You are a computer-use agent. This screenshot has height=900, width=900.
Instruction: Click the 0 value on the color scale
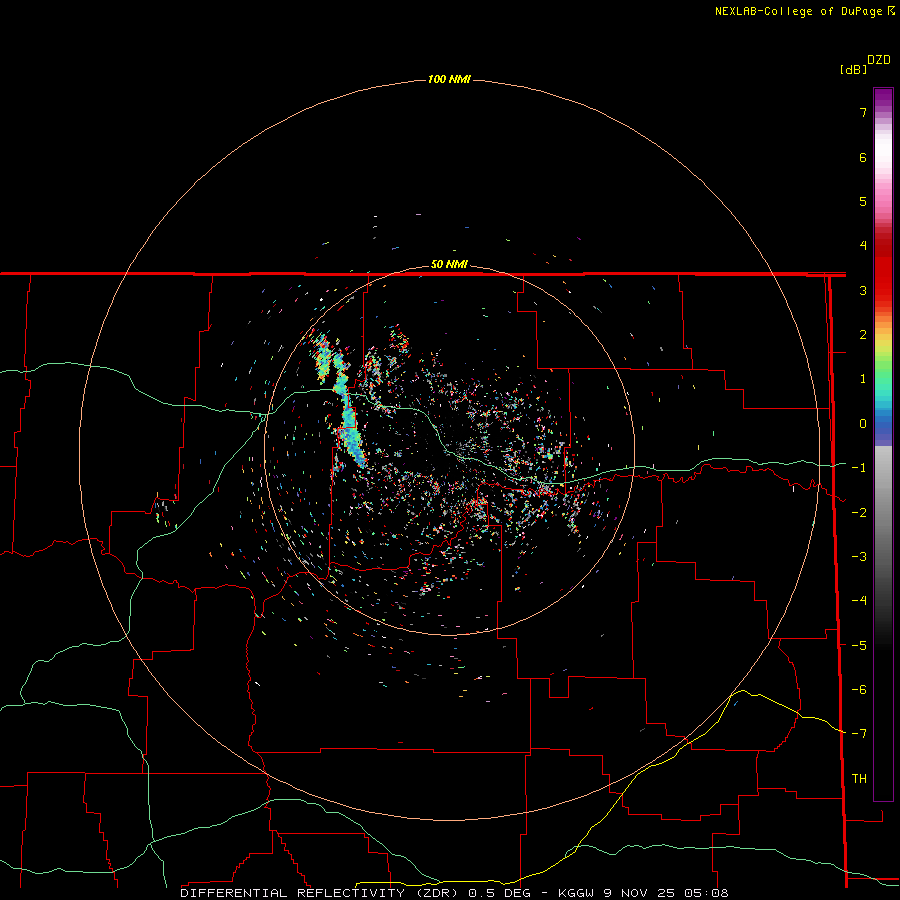(x=863, y=424)
